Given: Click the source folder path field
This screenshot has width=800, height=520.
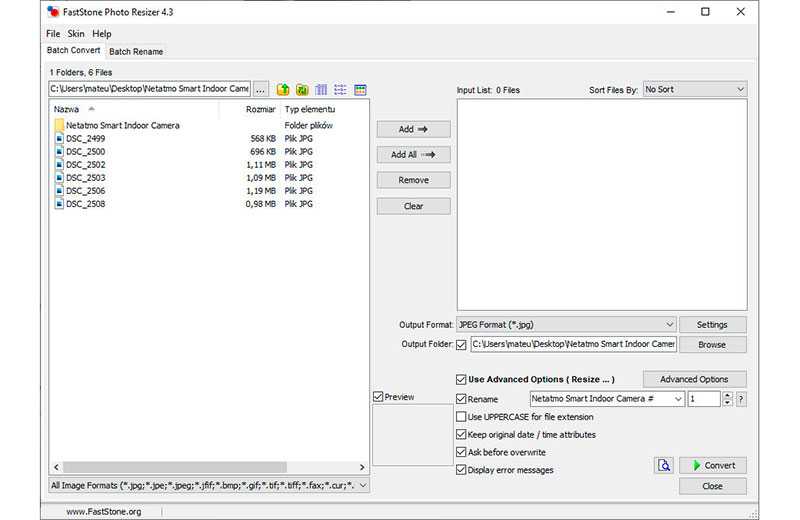Looking at the screenshot, I should pos(149,89).
